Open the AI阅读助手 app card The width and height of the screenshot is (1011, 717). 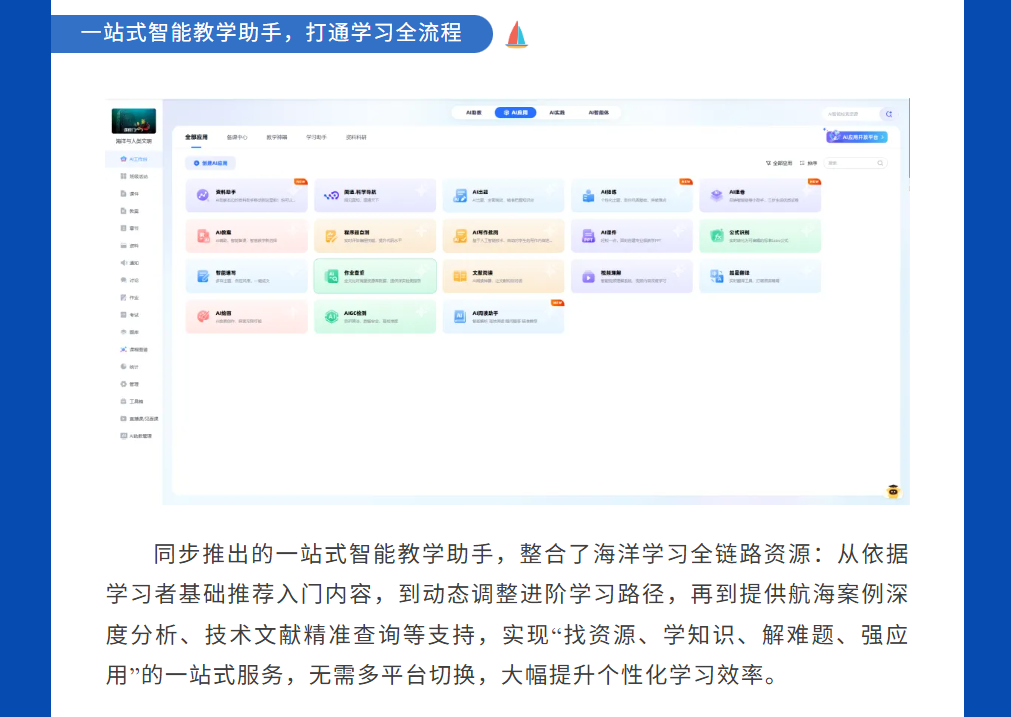(x=503, y=317)
